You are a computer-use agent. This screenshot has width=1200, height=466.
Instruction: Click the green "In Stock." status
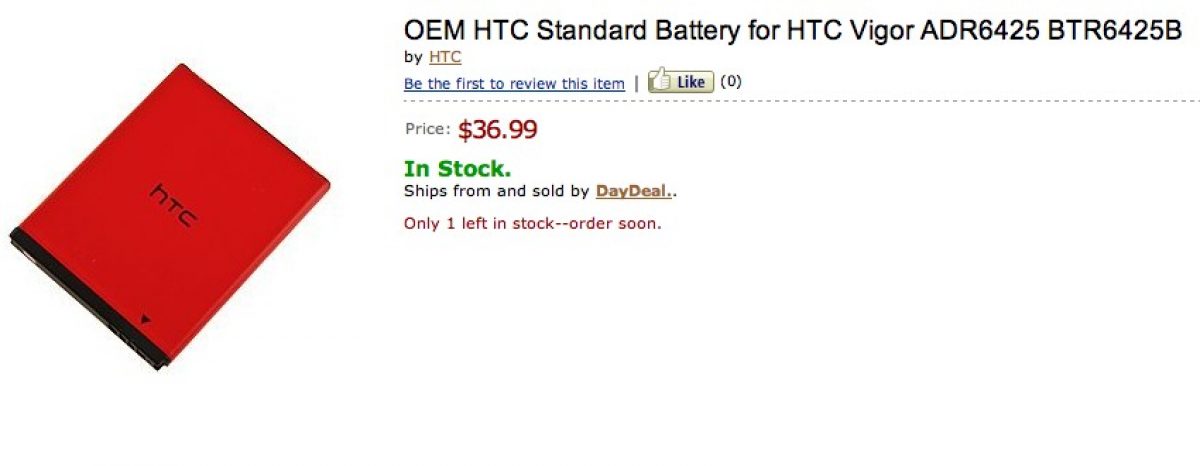tap(457, 169)
